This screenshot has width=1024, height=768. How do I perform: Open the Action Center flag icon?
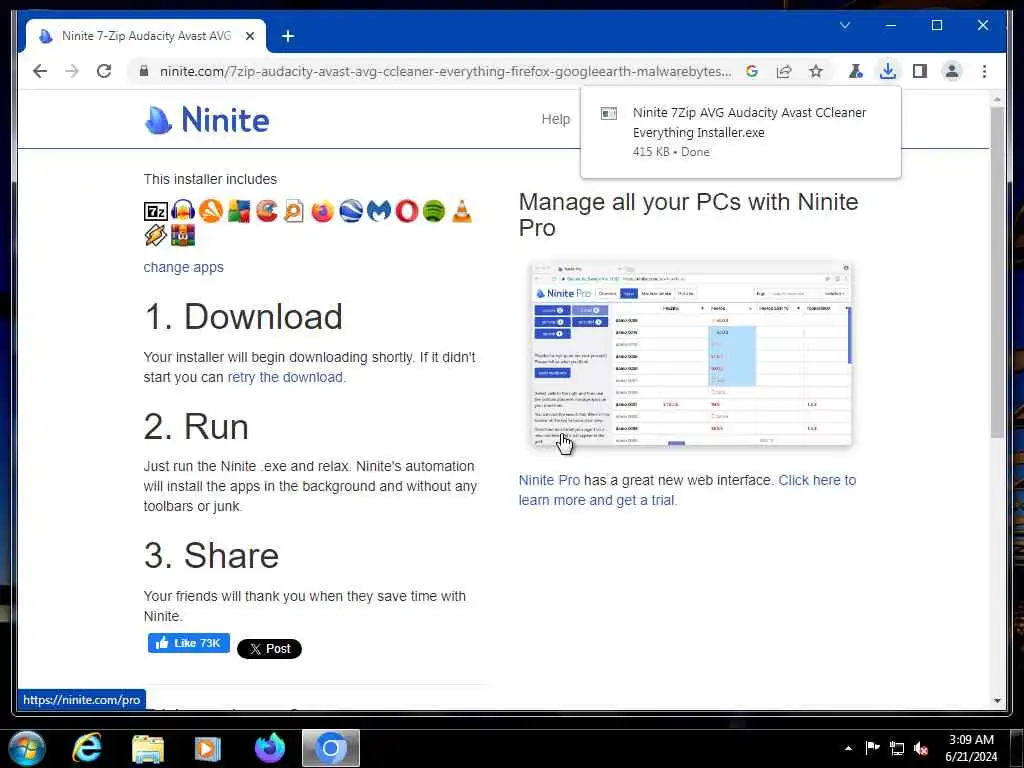[872, 748]
